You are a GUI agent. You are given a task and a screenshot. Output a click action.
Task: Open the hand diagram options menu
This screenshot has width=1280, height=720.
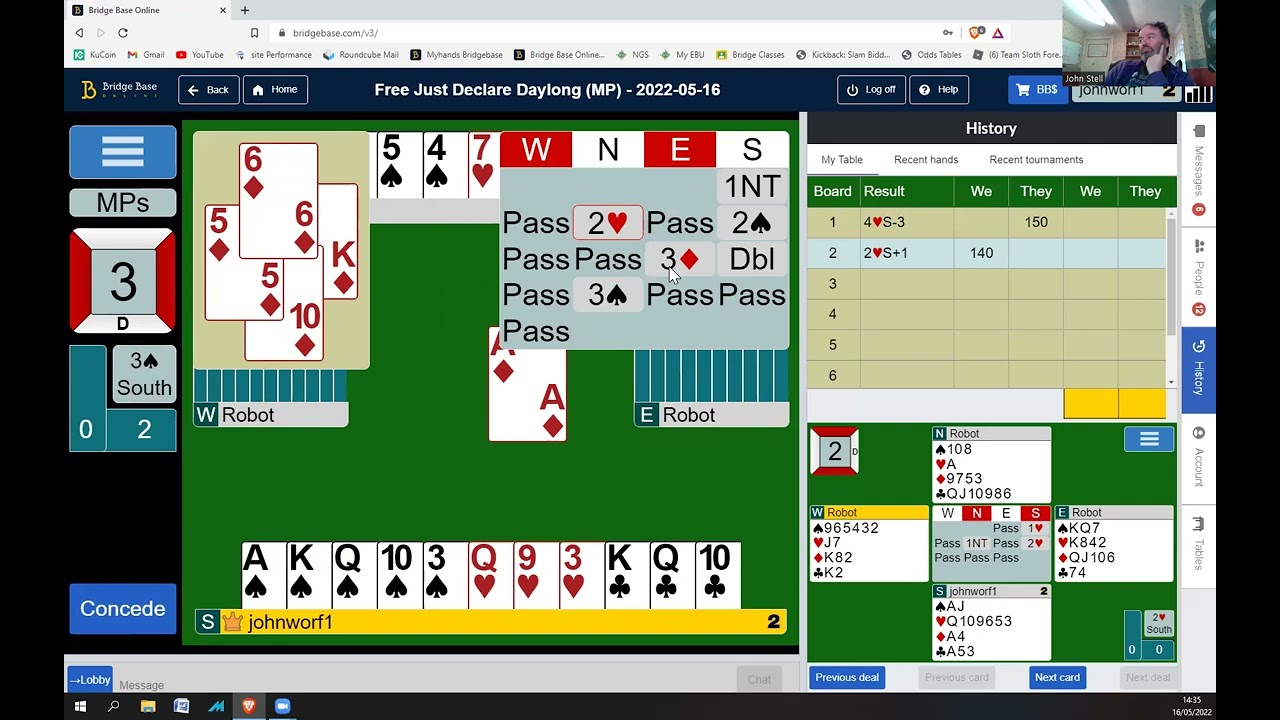(x=1149, y=439)
